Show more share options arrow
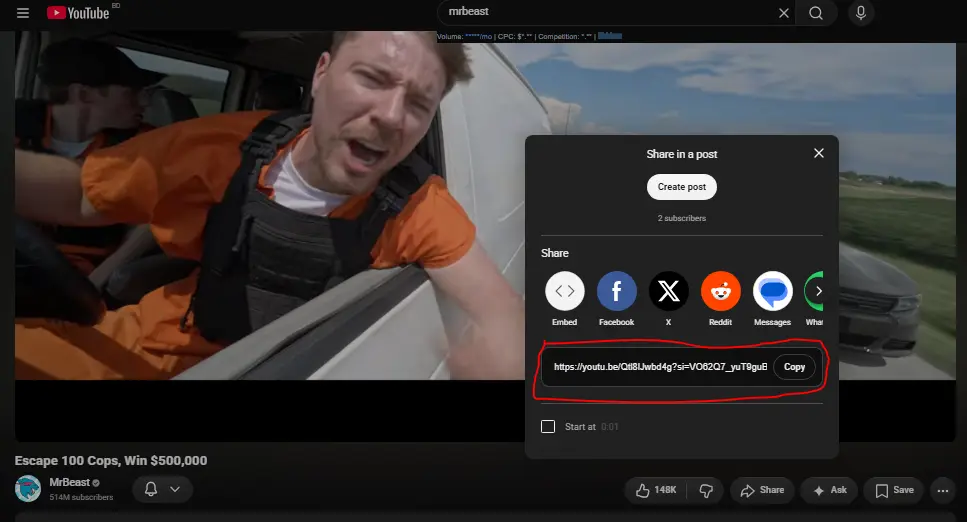967x522 pixels. click(x=818, y=291)
